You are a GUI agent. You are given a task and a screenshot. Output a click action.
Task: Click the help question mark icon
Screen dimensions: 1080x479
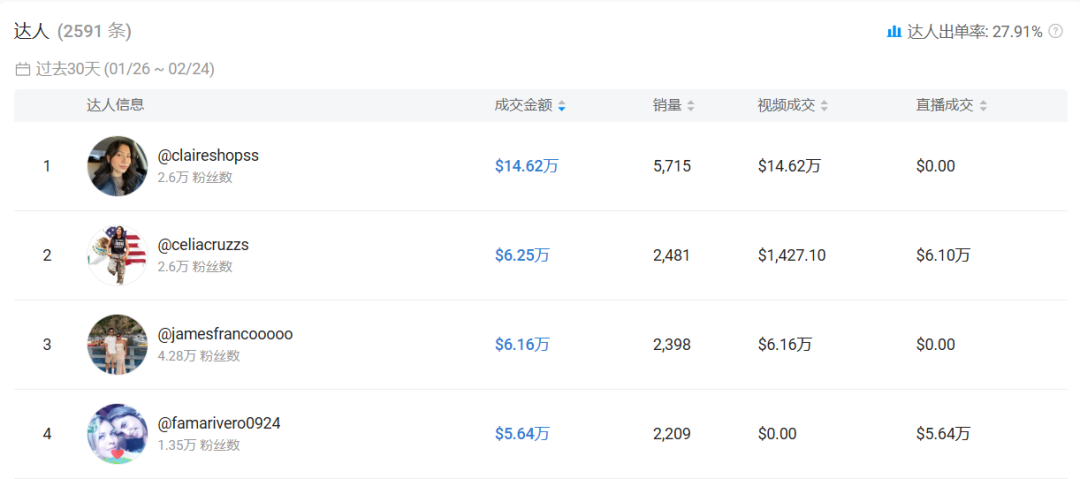click(x=1055, y=32)
